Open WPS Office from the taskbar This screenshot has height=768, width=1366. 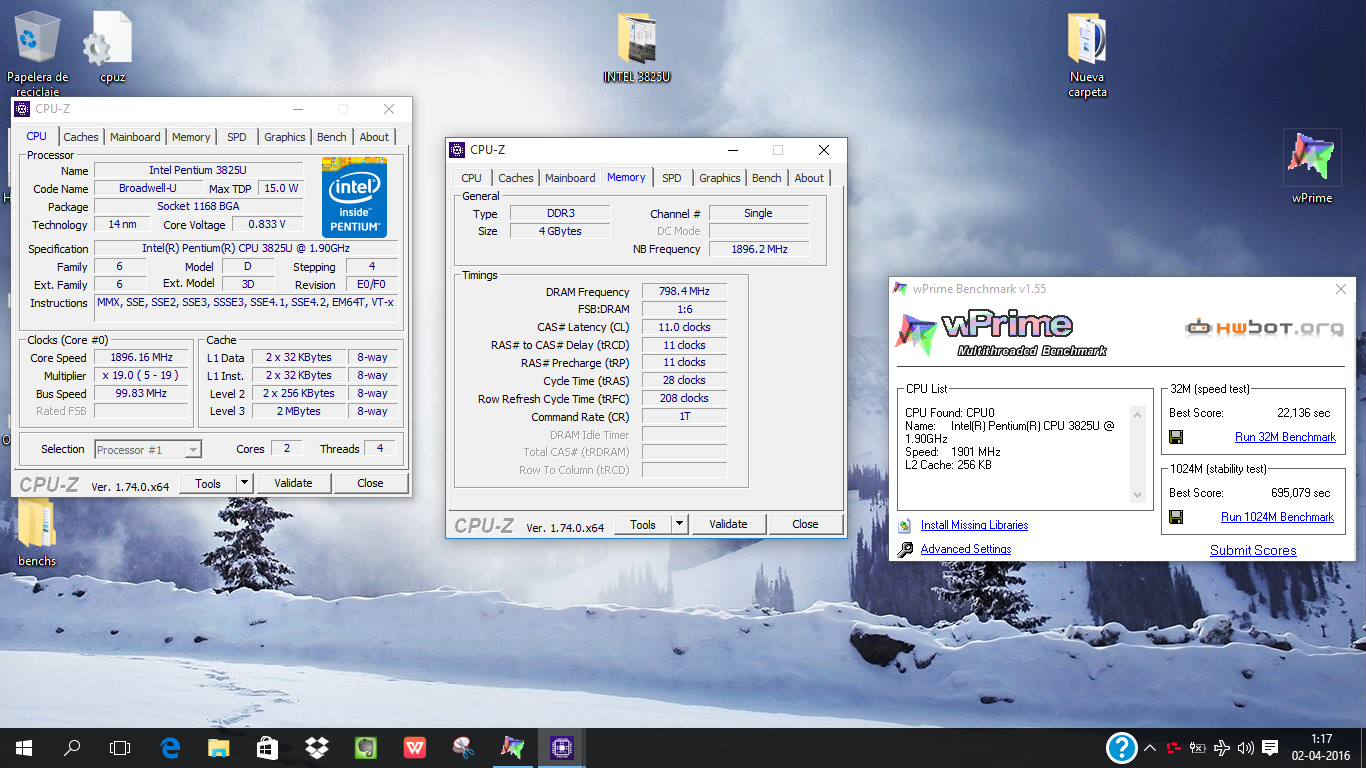[414, 748]
